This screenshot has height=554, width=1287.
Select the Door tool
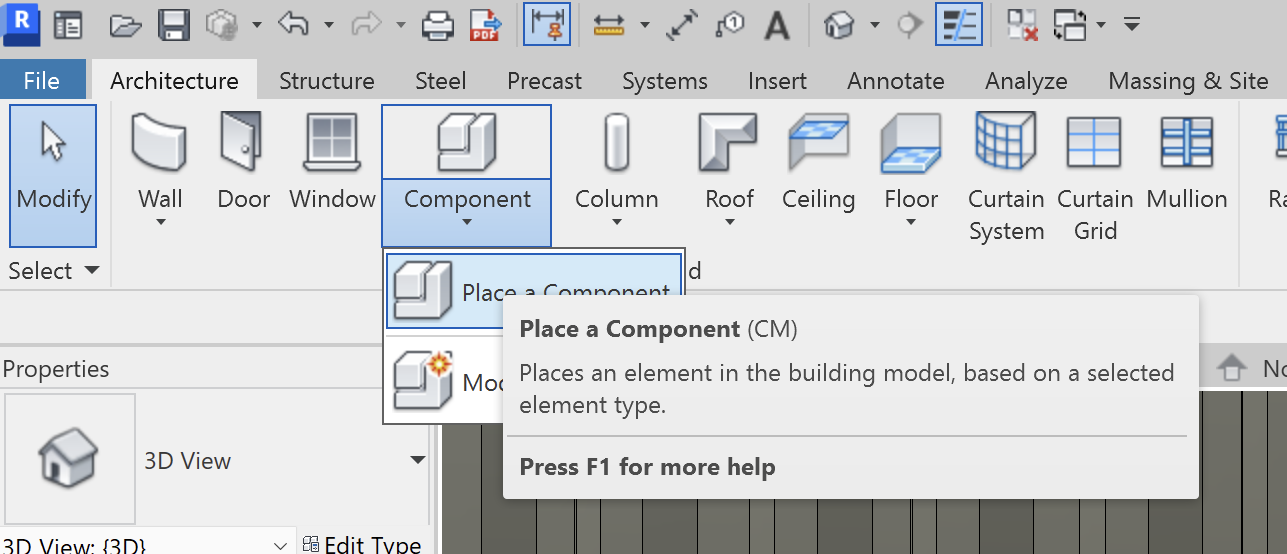[x=243, y=143]
